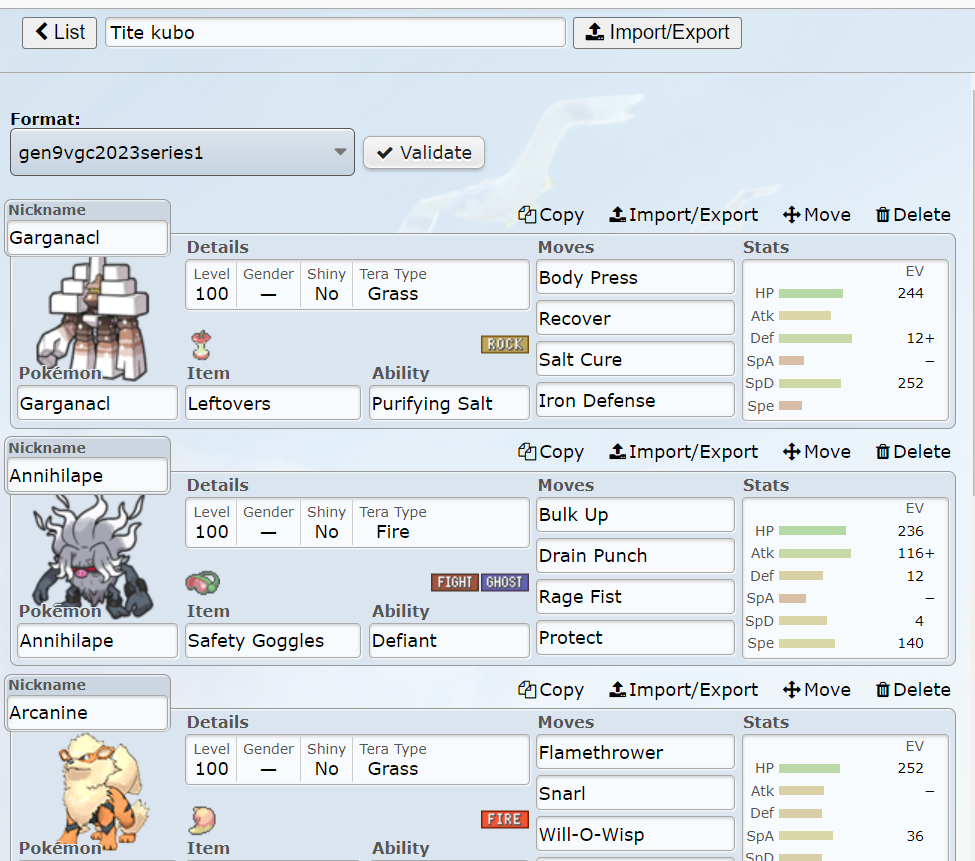
Task: Open the gen9vgc2023series1 format dropdown
Action: [x=182, y=152]
